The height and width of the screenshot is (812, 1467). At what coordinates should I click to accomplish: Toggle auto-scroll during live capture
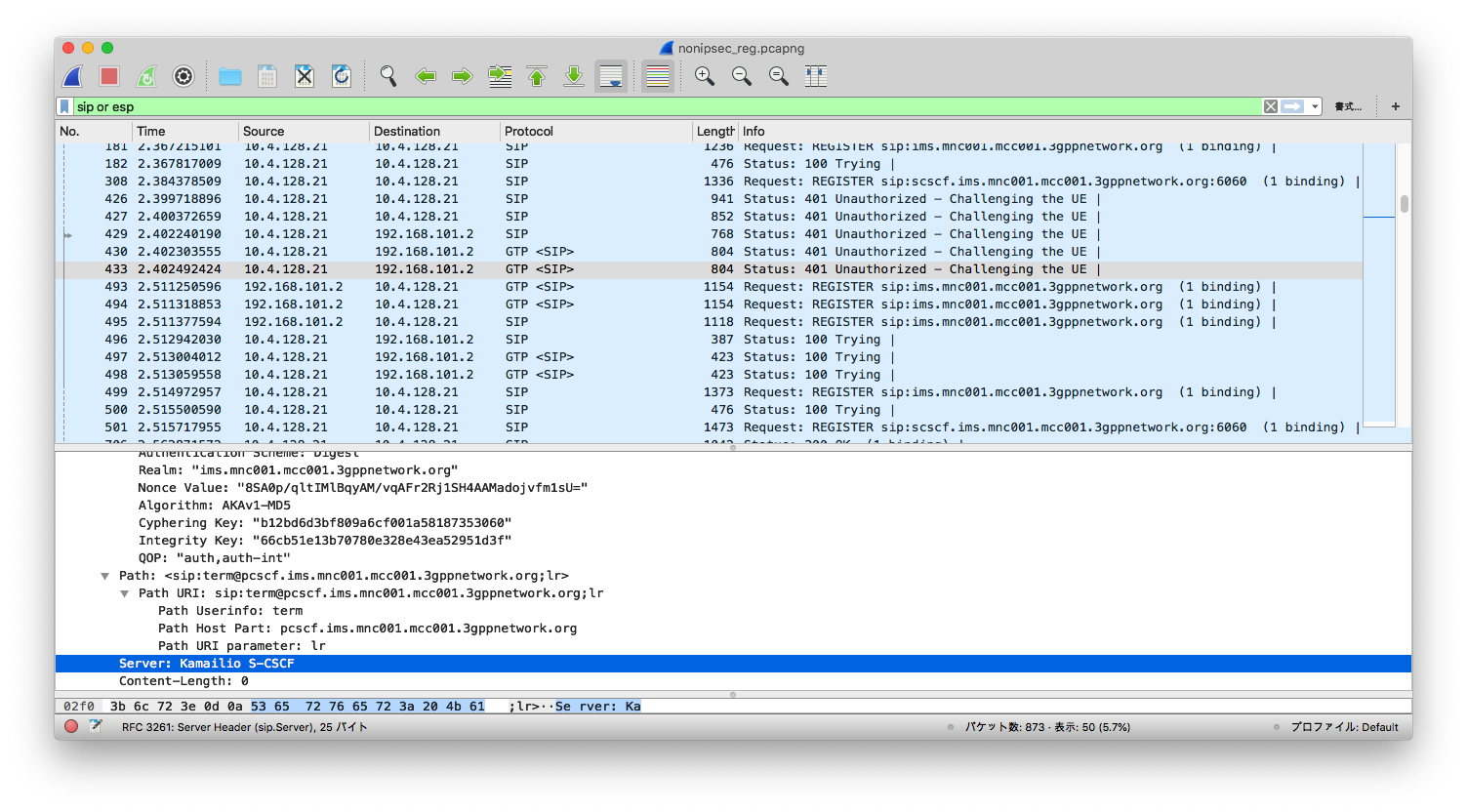pyautogui.click(x=611, y=76)
